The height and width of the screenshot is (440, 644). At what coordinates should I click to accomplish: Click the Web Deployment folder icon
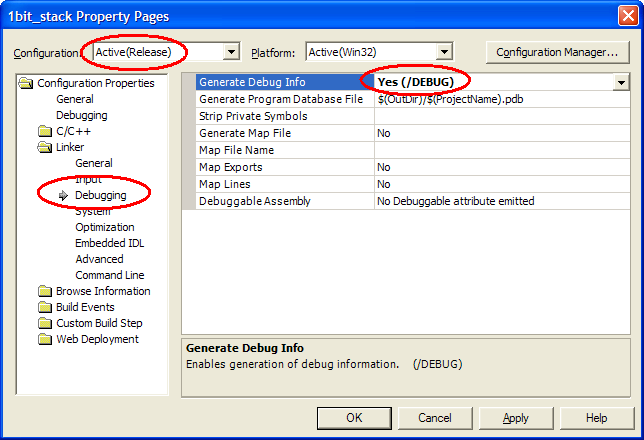click(x=45, y=340)
